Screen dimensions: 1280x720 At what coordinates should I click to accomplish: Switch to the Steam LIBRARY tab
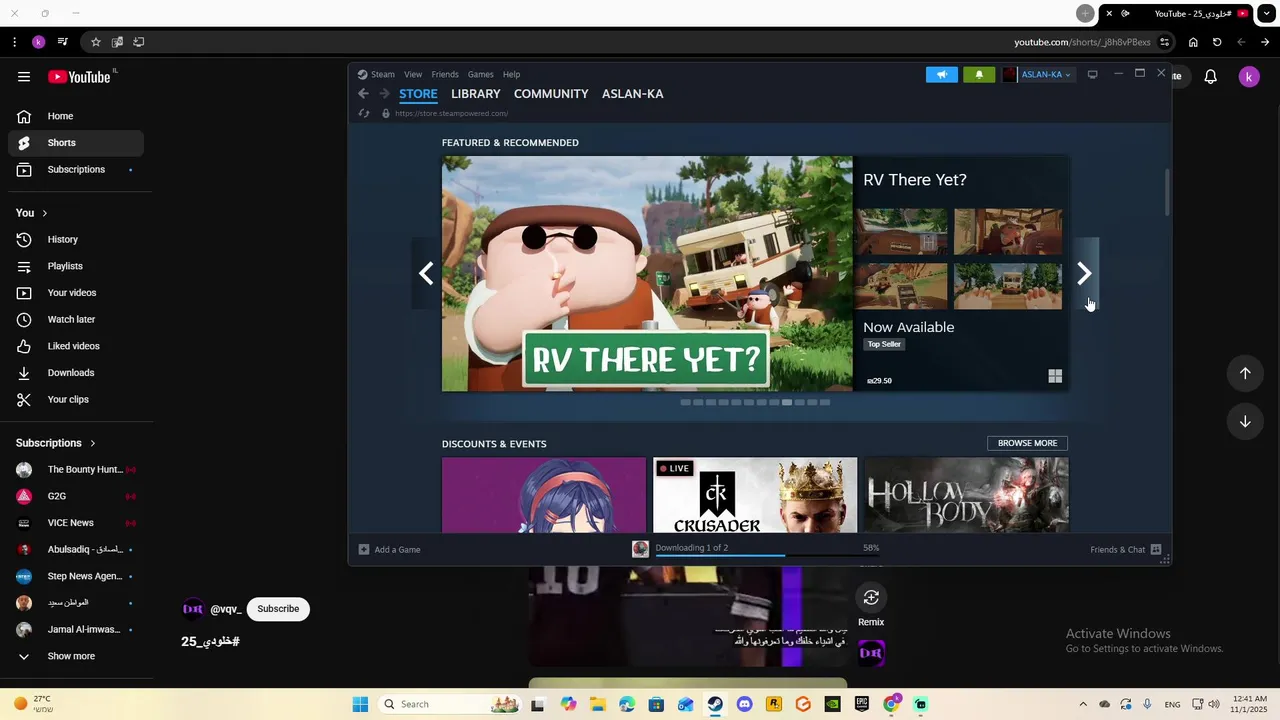tap(475, 94)
